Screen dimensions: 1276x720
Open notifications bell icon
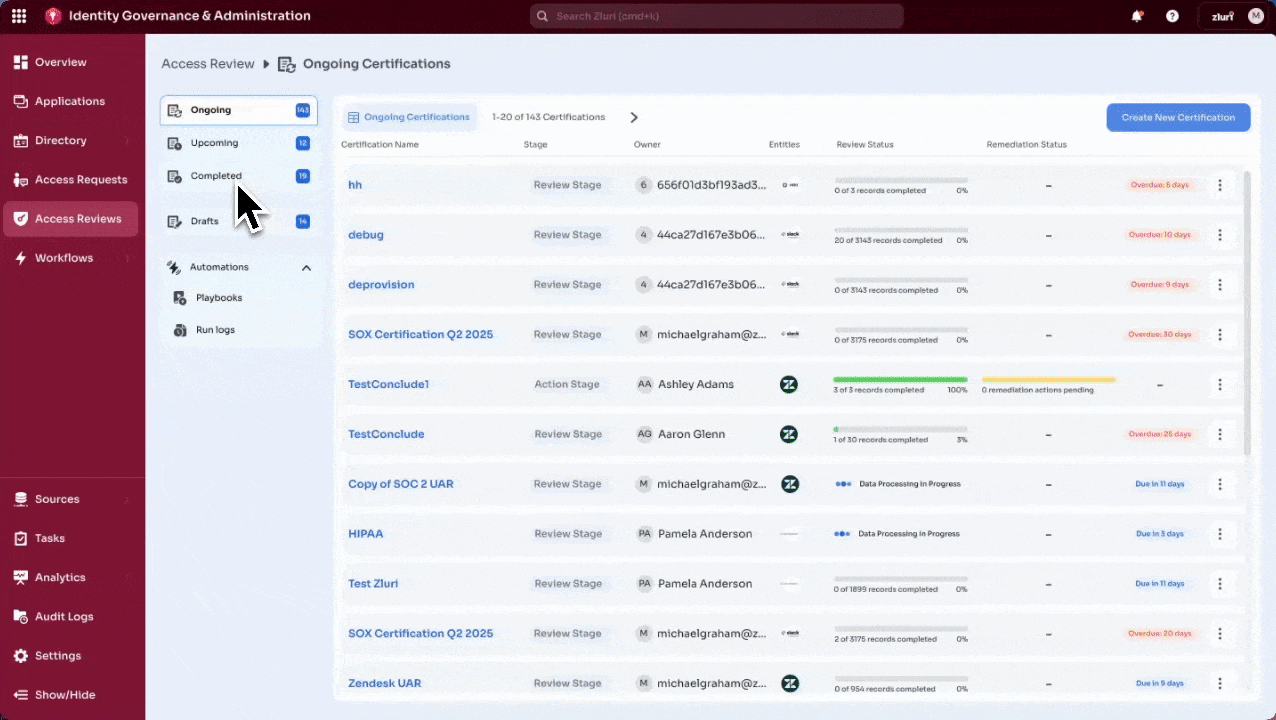pos(1137,16)
